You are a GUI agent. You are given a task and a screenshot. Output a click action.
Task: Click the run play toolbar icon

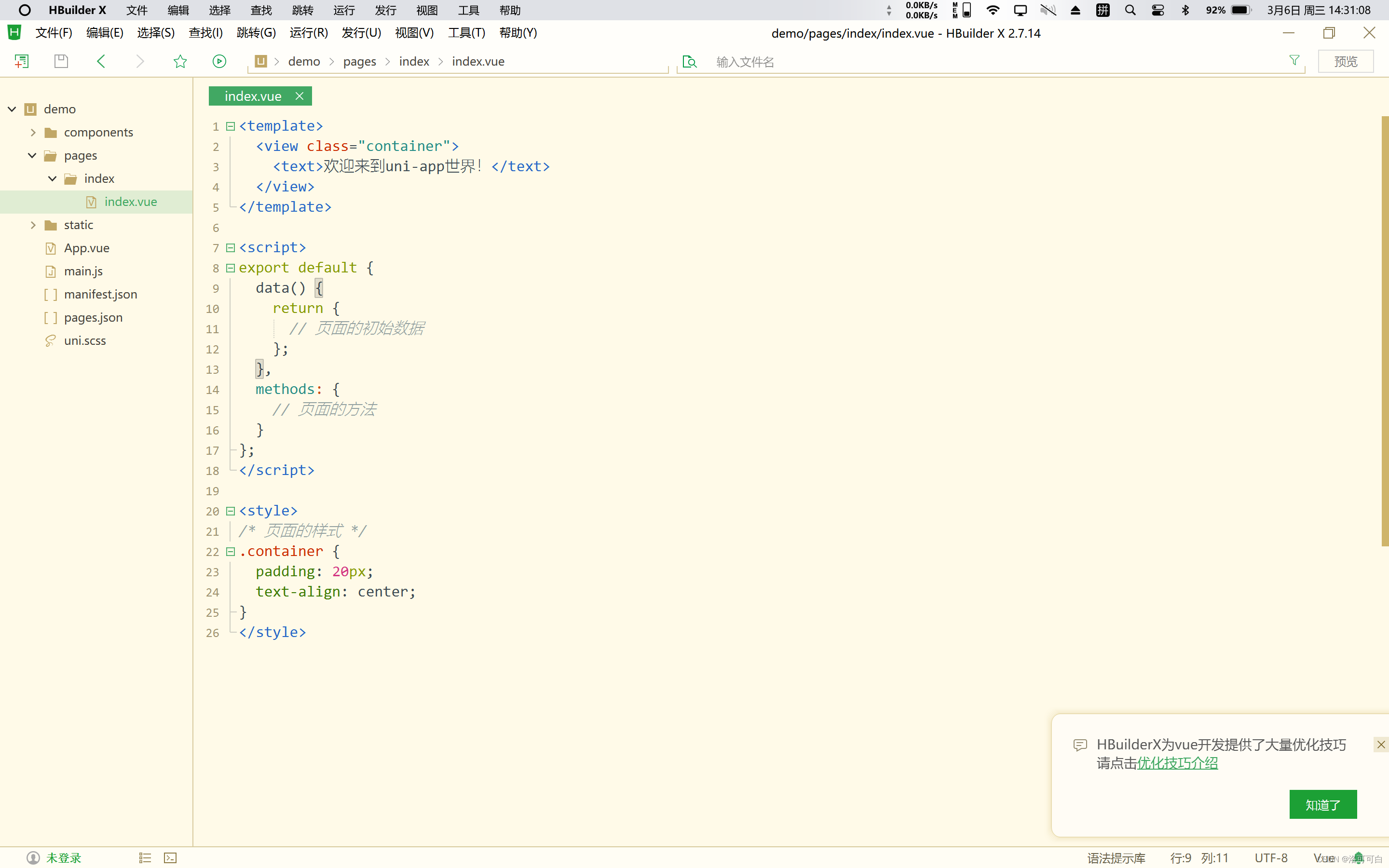[219, 61]
